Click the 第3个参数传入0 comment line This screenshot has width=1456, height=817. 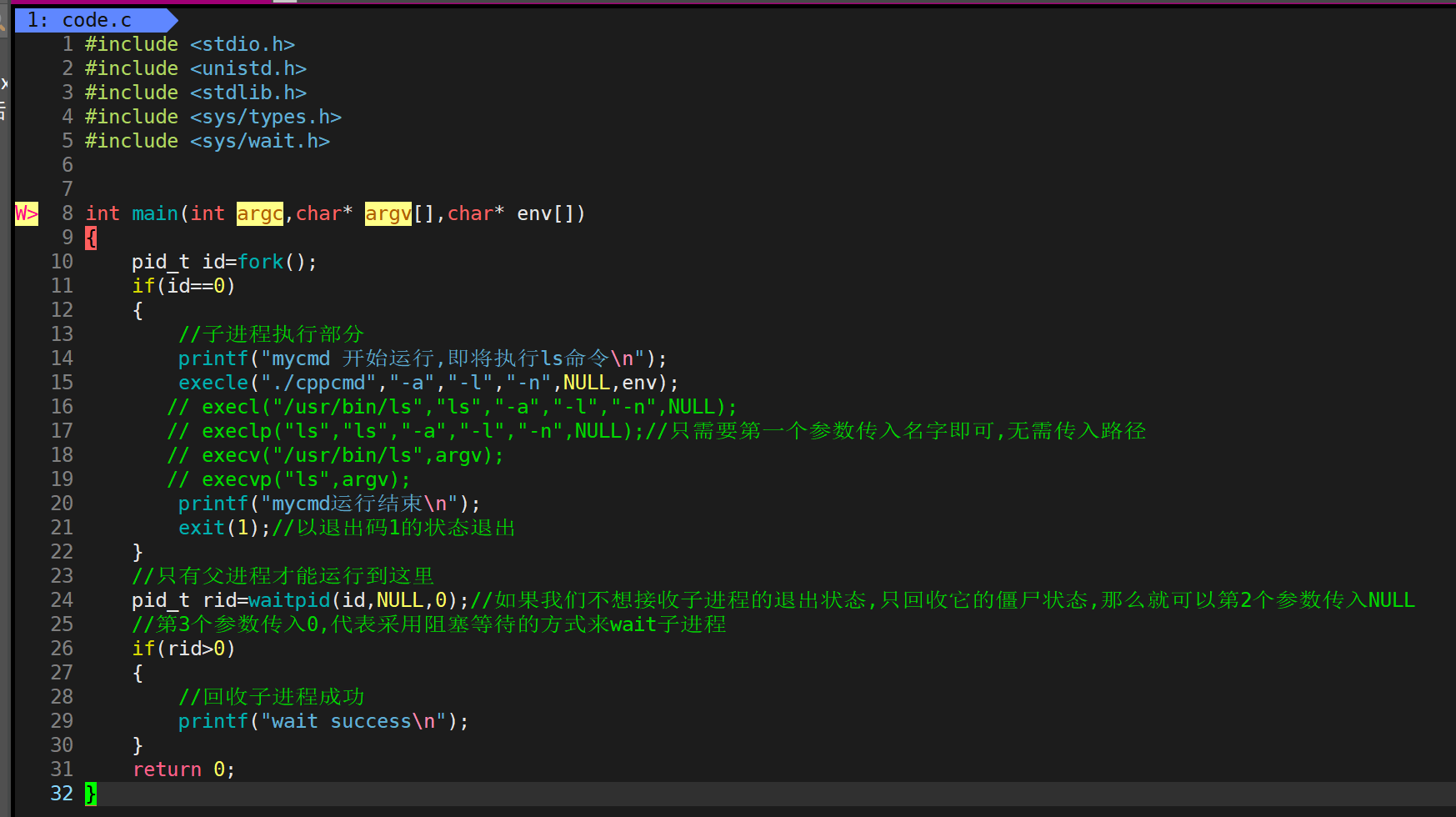pos(429,624)
